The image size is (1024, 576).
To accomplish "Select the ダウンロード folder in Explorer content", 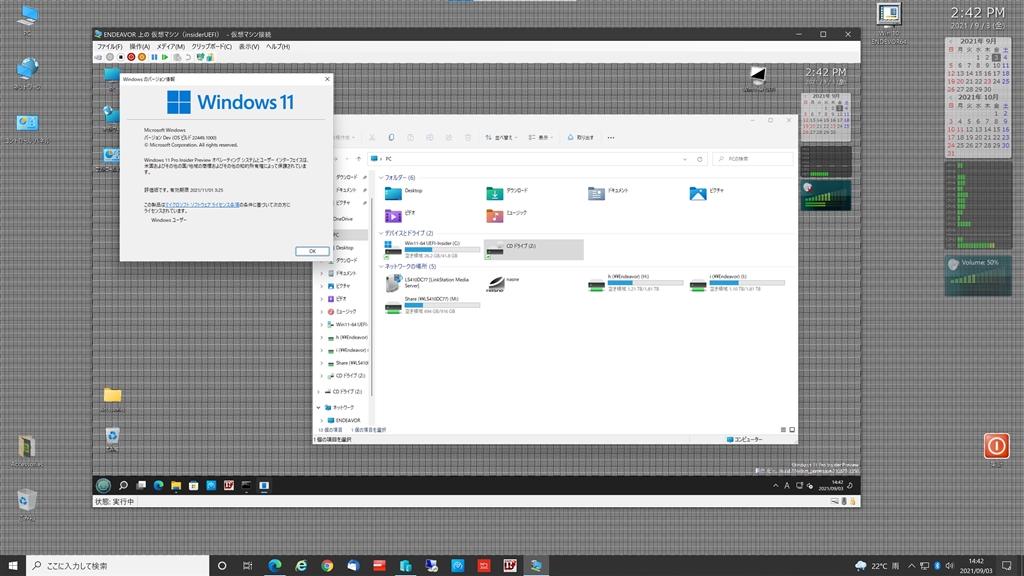I will (x=507, y=193).
